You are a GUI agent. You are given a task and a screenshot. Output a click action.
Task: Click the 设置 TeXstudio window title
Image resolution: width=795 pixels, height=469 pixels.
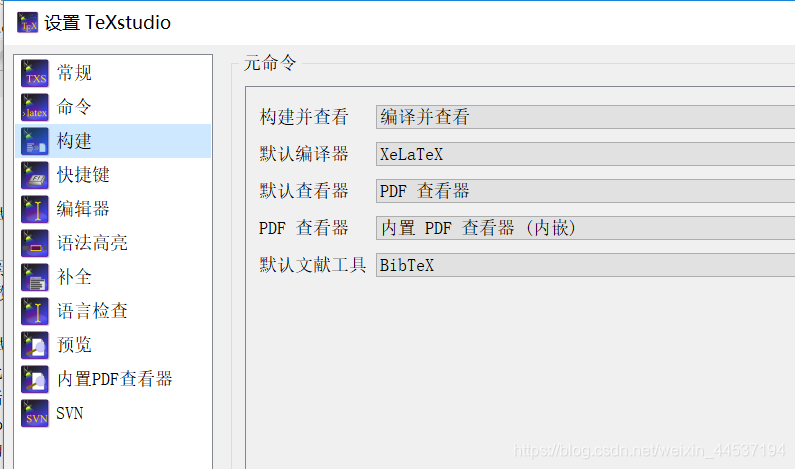107,23
